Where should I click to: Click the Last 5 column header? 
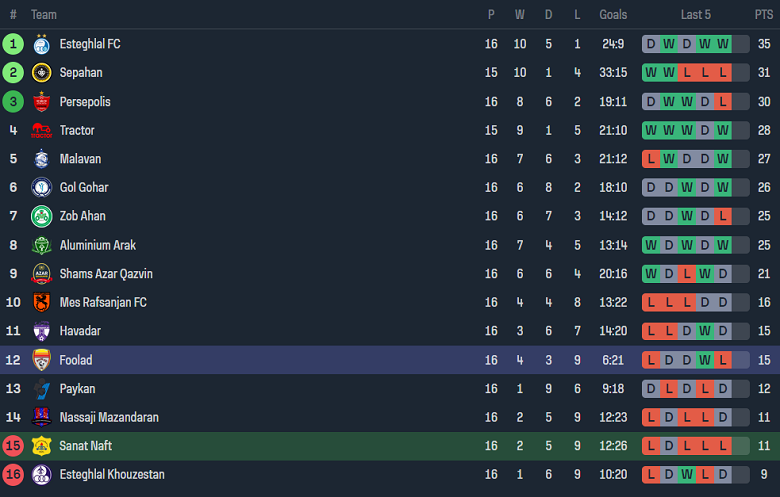point(696,14)
